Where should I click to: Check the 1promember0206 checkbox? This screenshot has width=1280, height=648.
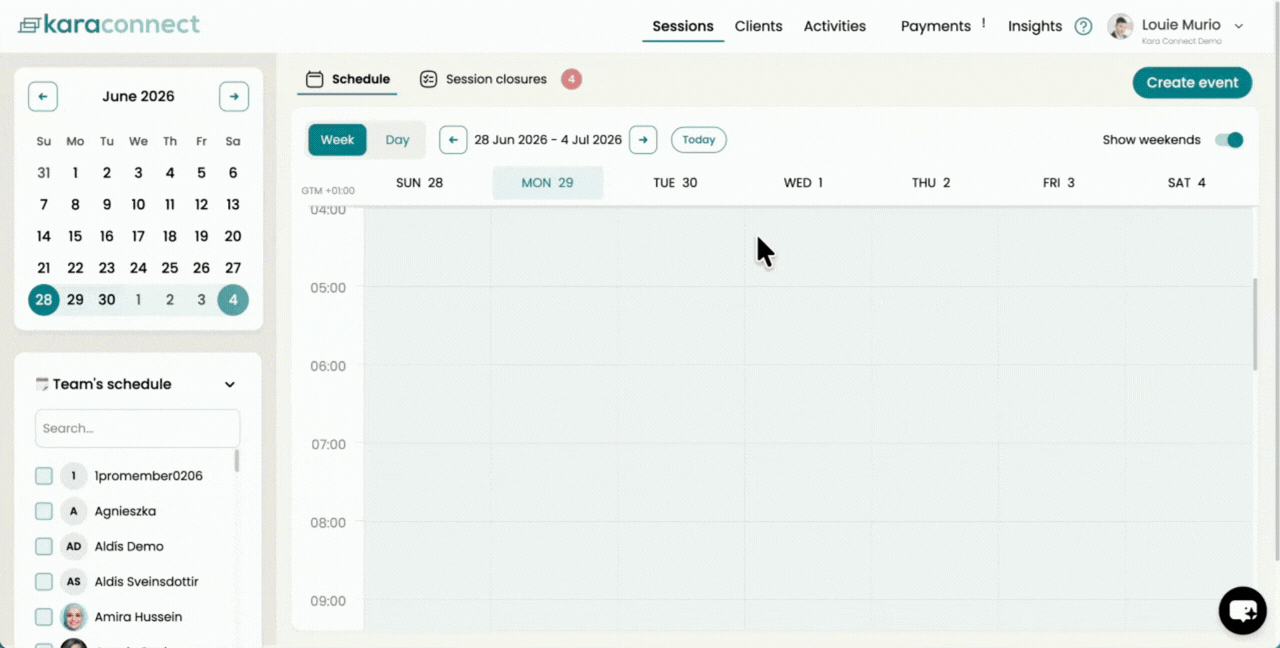point(44,476)
